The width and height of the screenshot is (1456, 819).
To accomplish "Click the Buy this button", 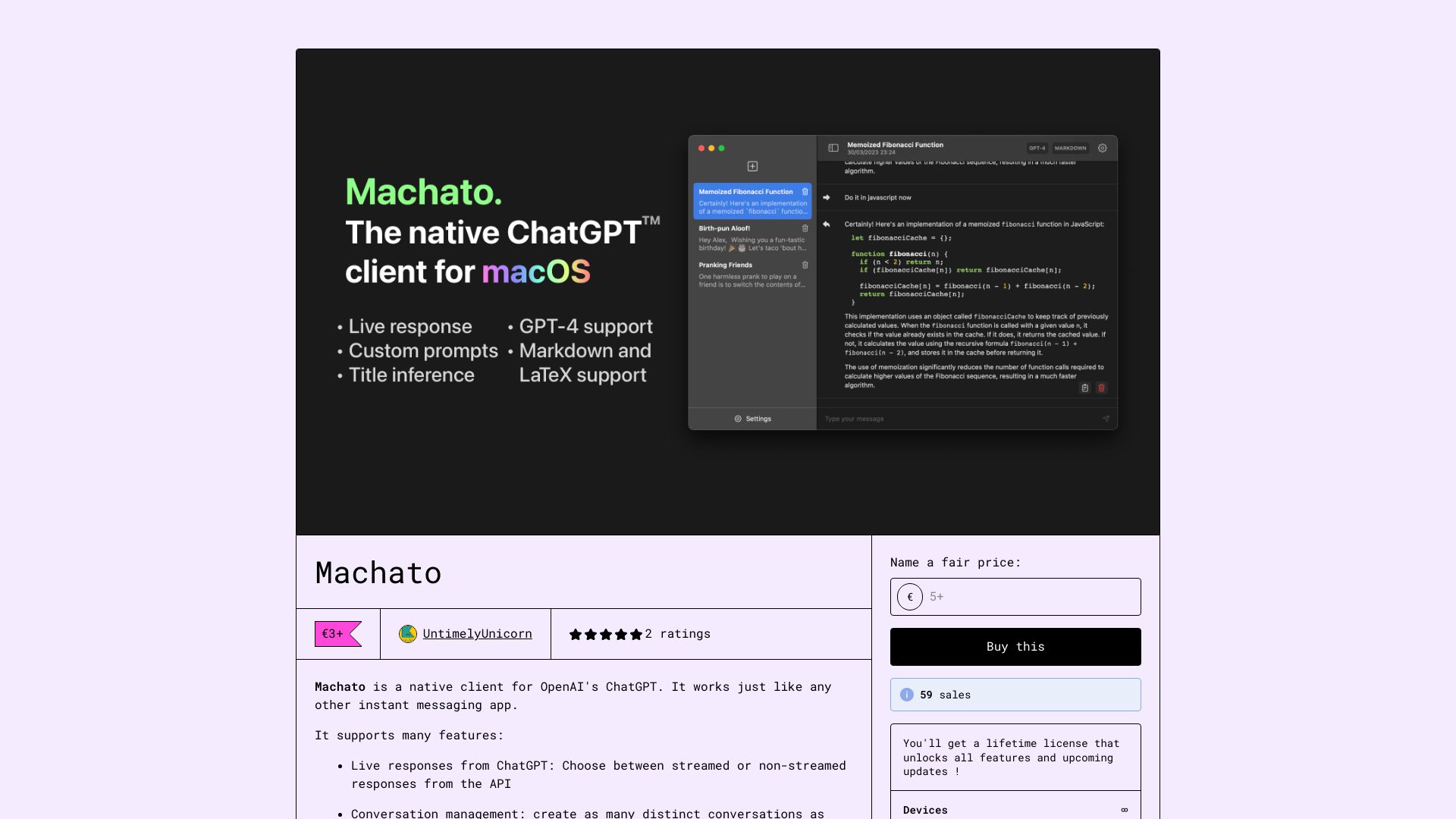I will click(x=1015, y=647).
